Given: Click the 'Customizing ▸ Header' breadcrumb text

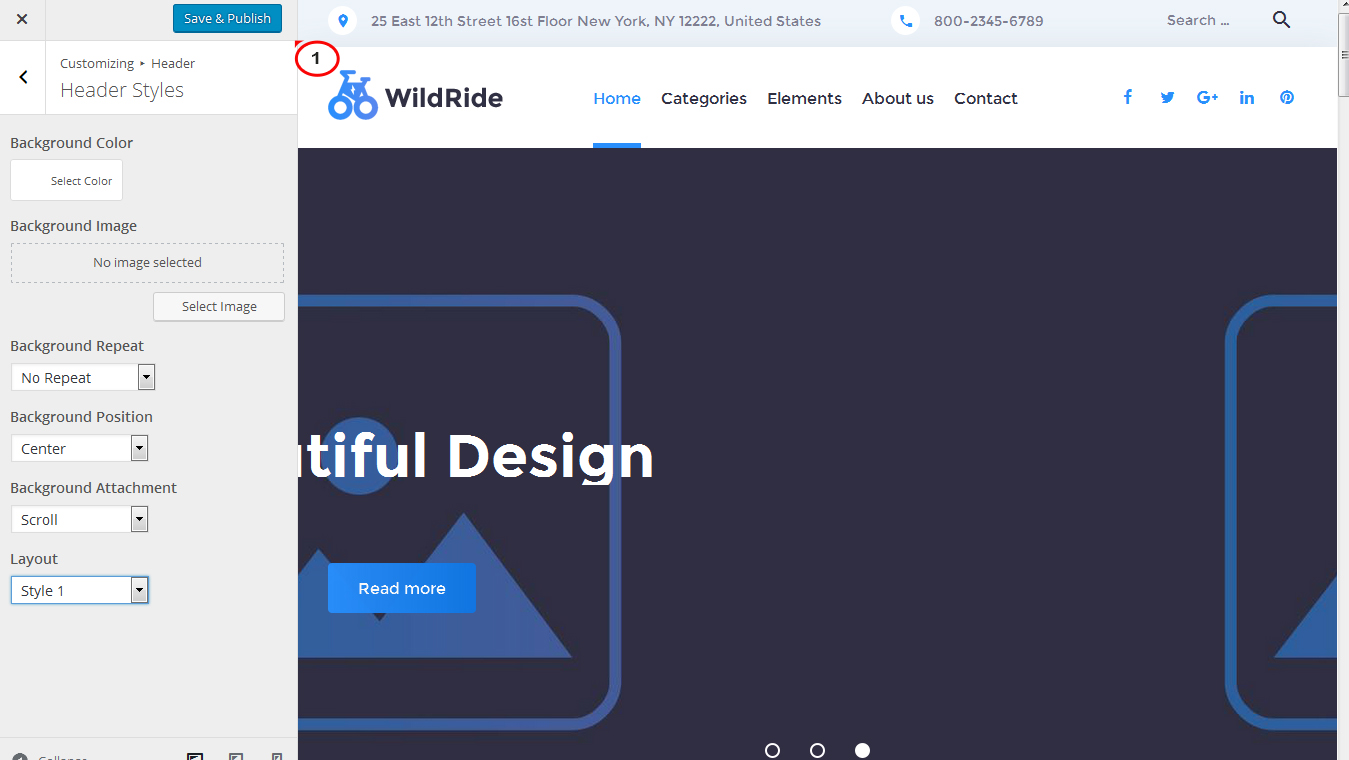Looking at the screenshot, I should point(127,63).
